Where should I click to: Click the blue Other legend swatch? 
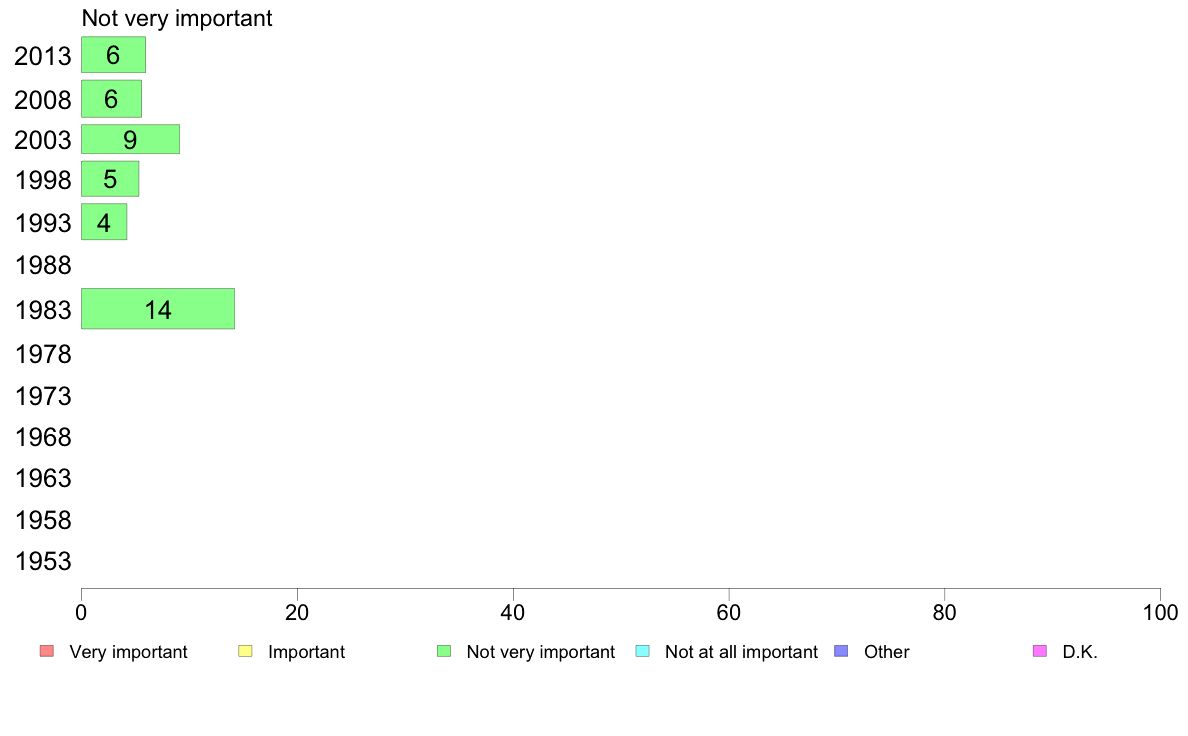coord(841,651)
